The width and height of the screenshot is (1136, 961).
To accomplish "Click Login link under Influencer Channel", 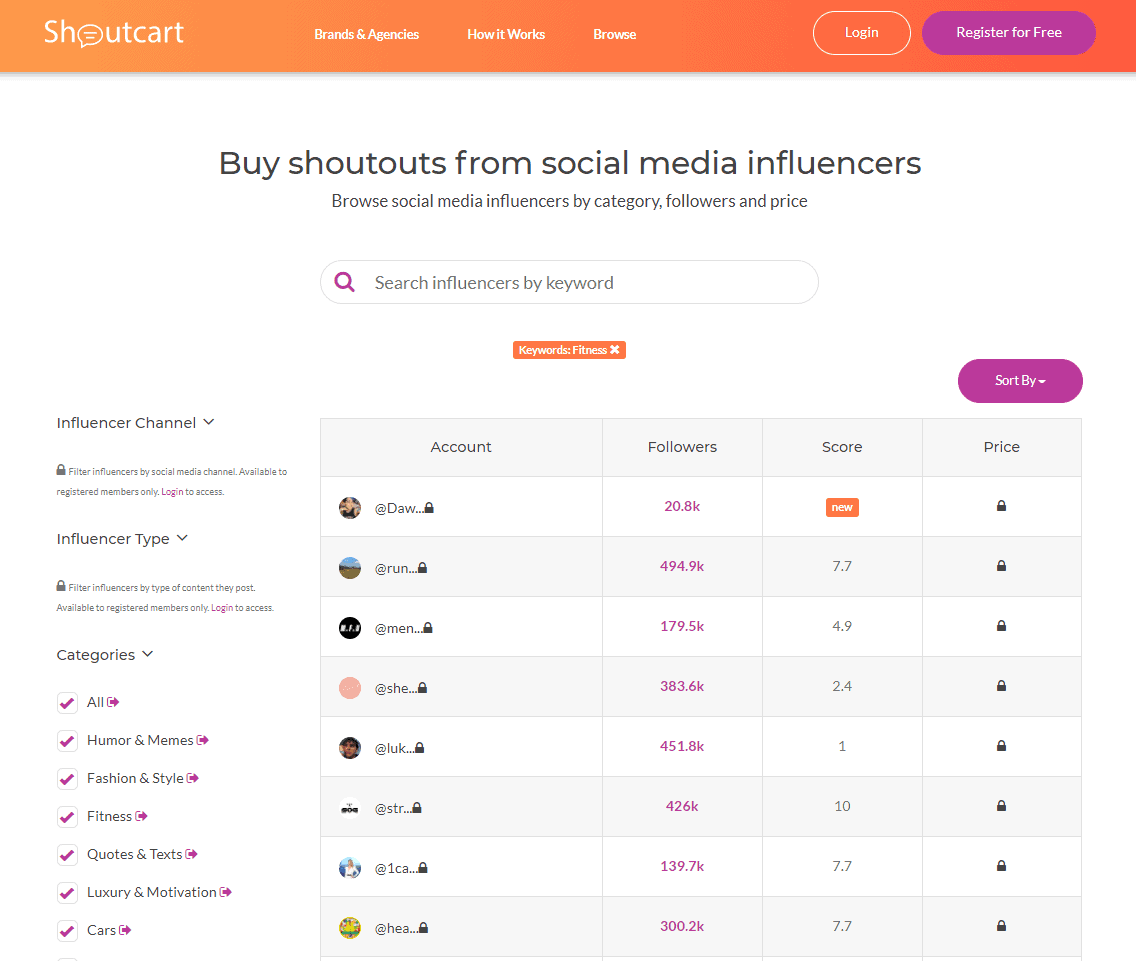I will click(x=172, y=492).
